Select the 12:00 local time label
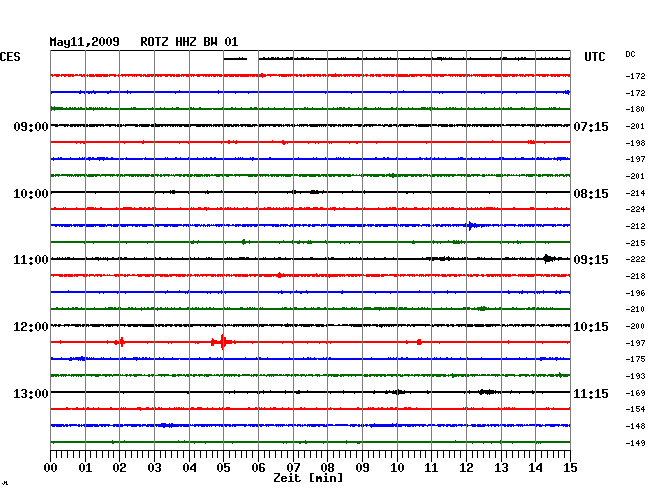This screenshot has width=650, height=494. point(31,327)
